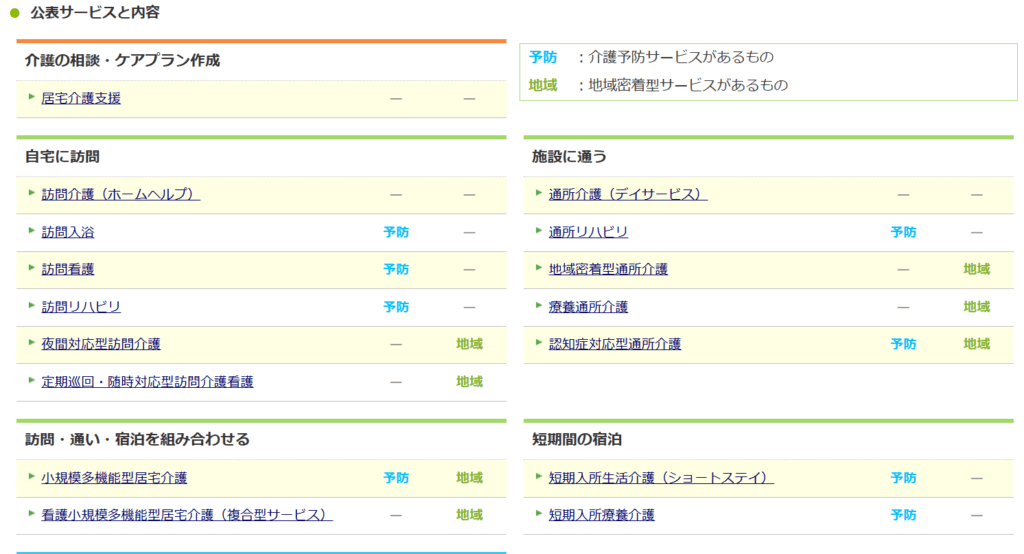Click the 短期入所療養介護 link

(601, 515)
